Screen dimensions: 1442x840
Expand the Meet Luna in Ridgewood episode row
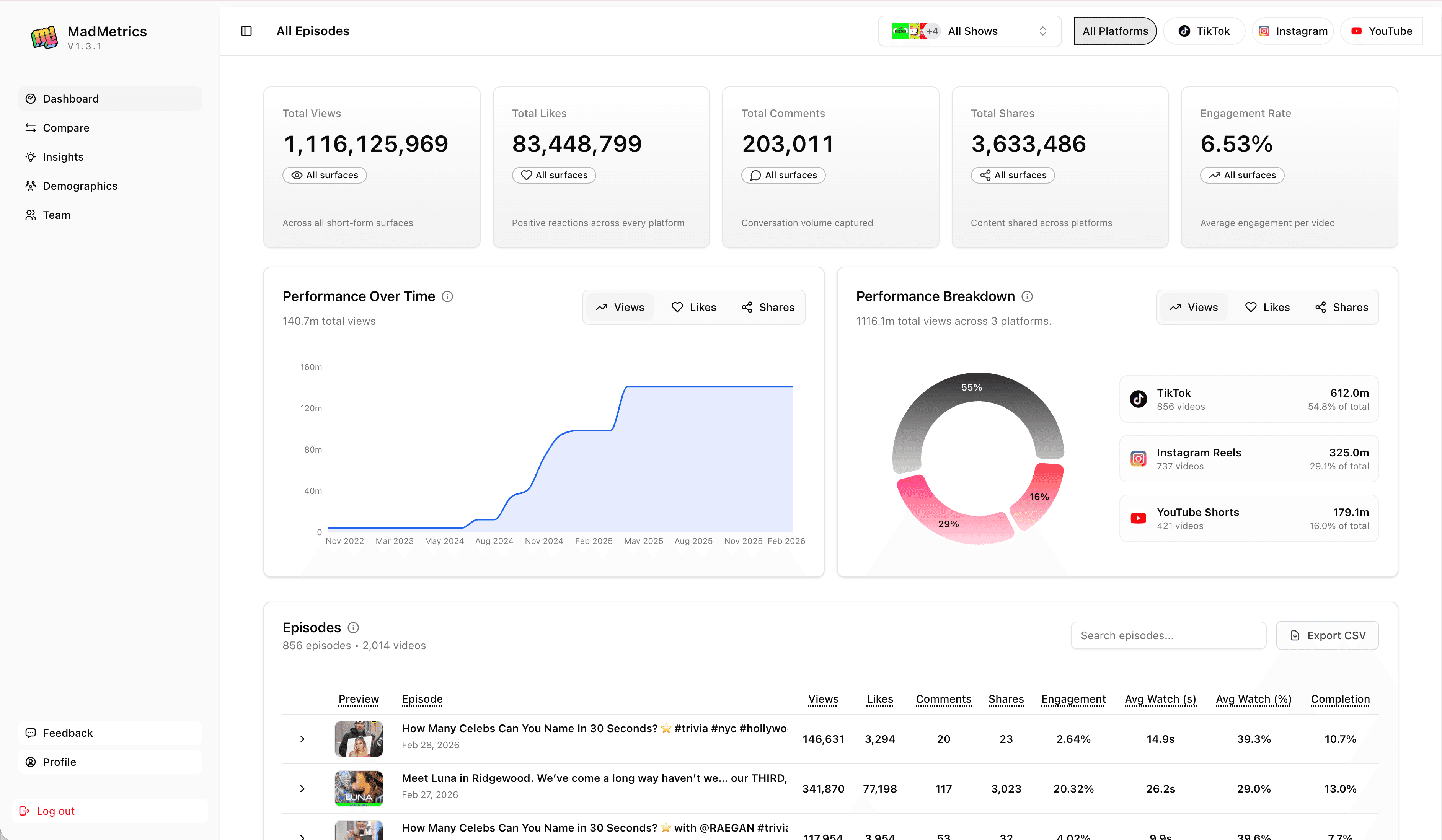click(302, 788)
